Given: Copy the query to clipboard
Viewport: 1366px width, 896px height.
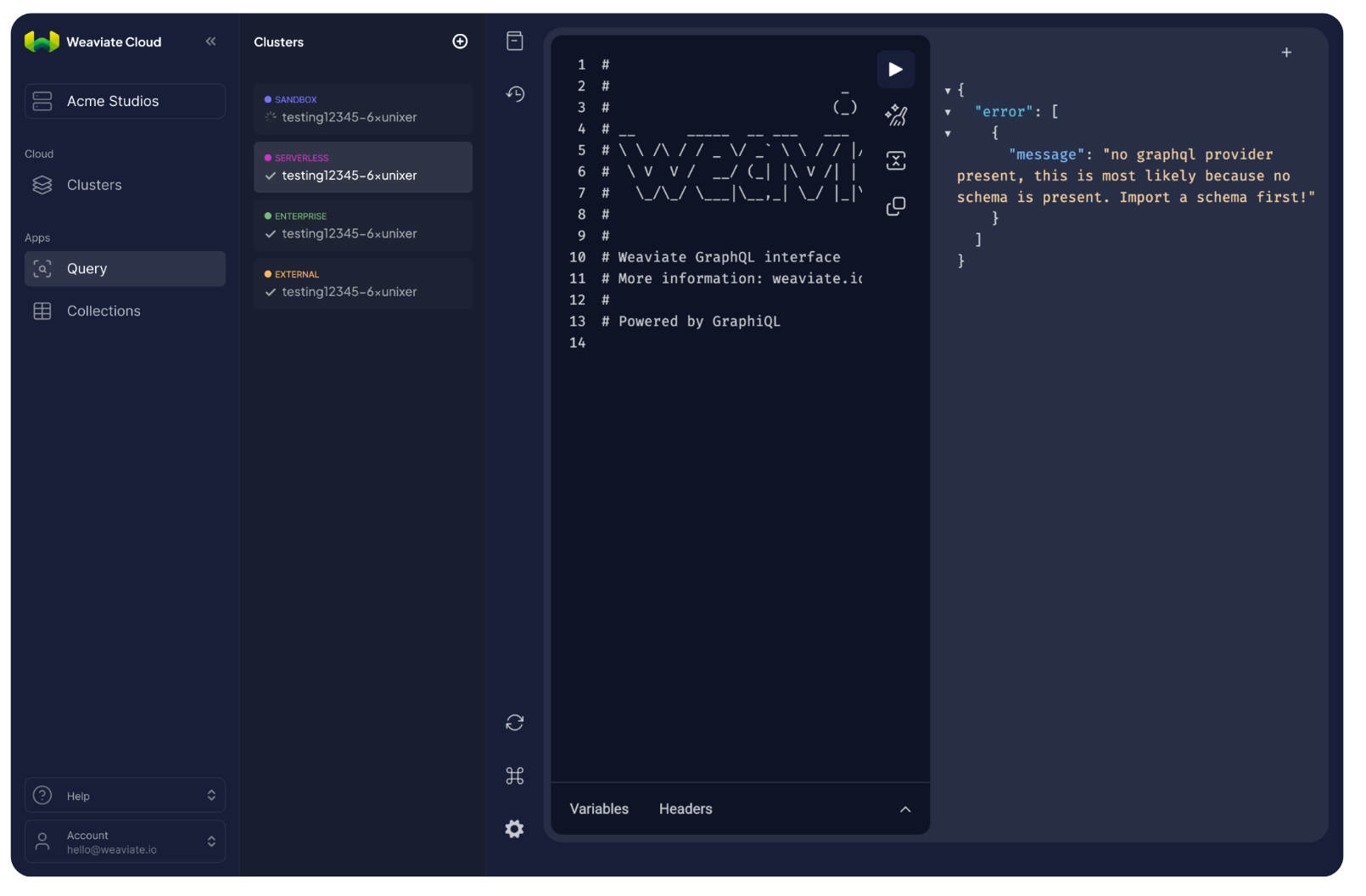Looking at the screenshot, I should pyautogui.click(x=896, y=206).
